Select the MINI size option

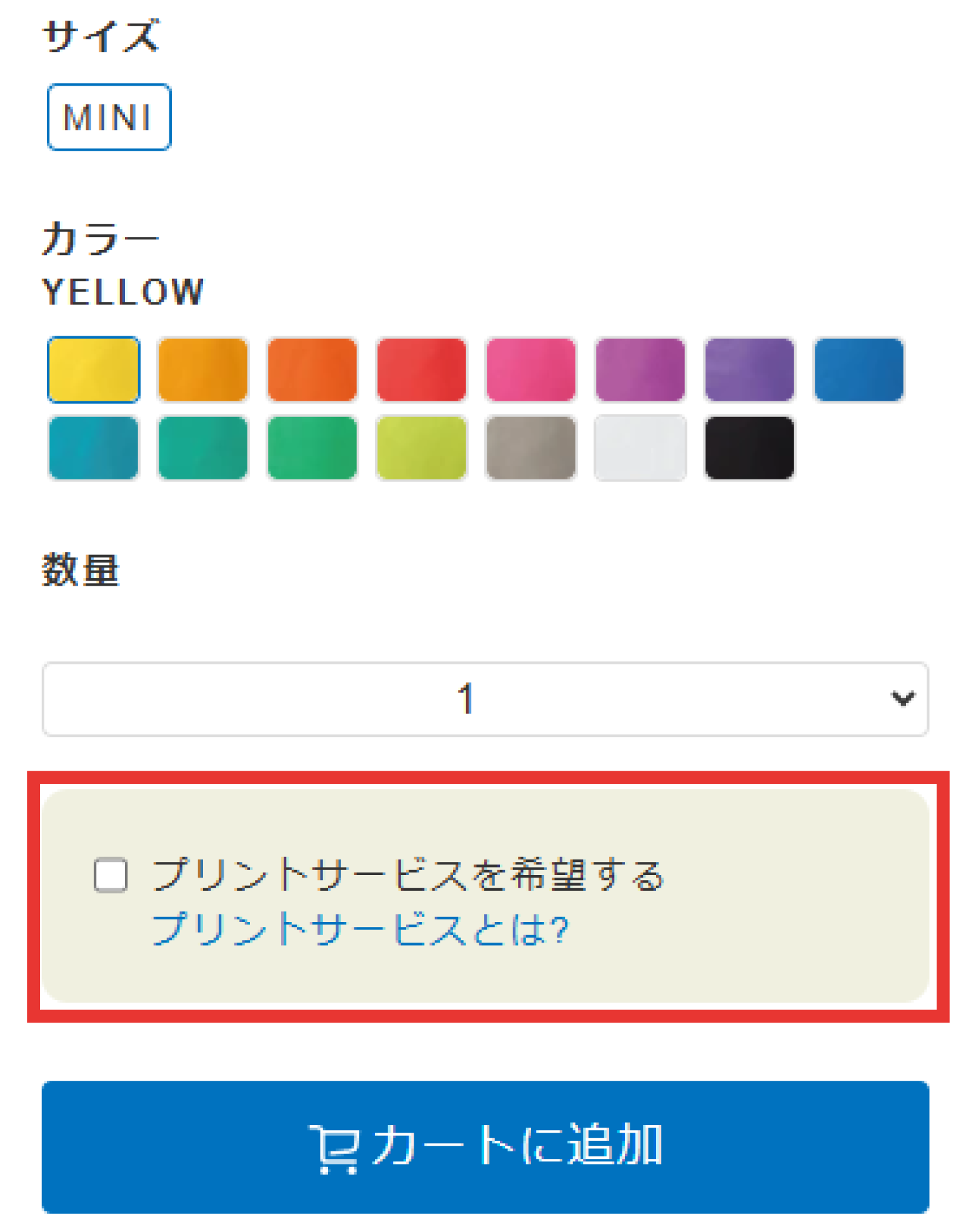109,117
